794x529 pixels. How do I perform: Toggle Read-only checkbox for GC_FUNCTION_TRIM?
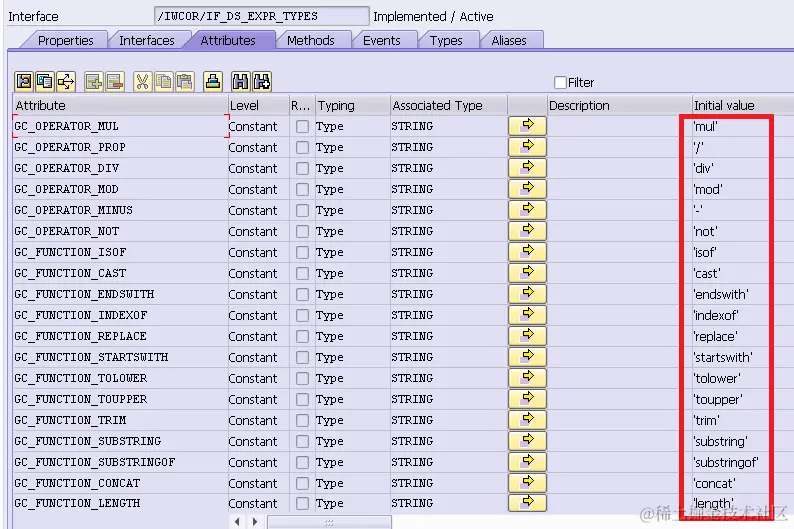[302, 420]
